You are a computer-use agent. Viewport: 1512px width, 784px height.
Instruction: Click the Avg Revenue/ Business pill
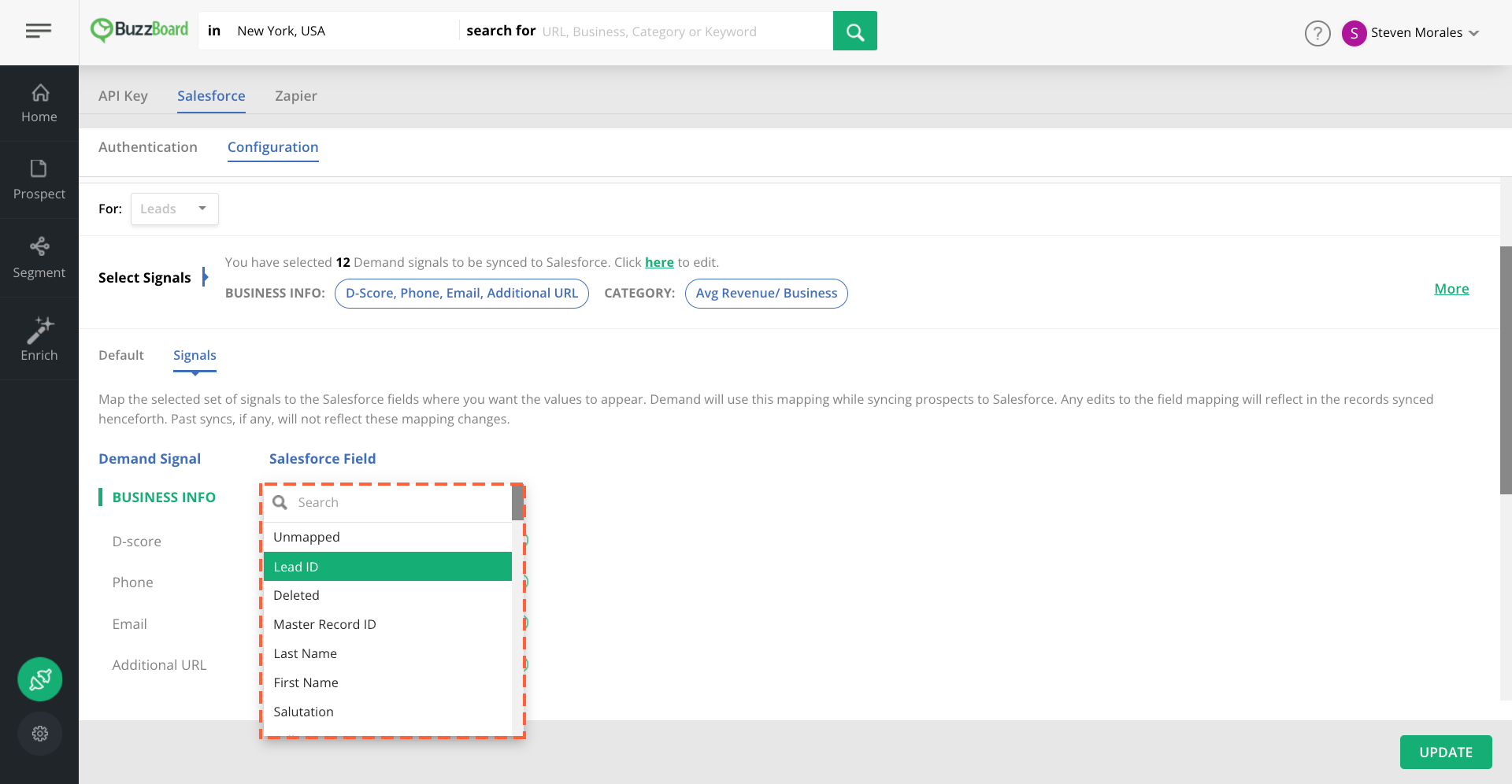(x=766, y=293)
